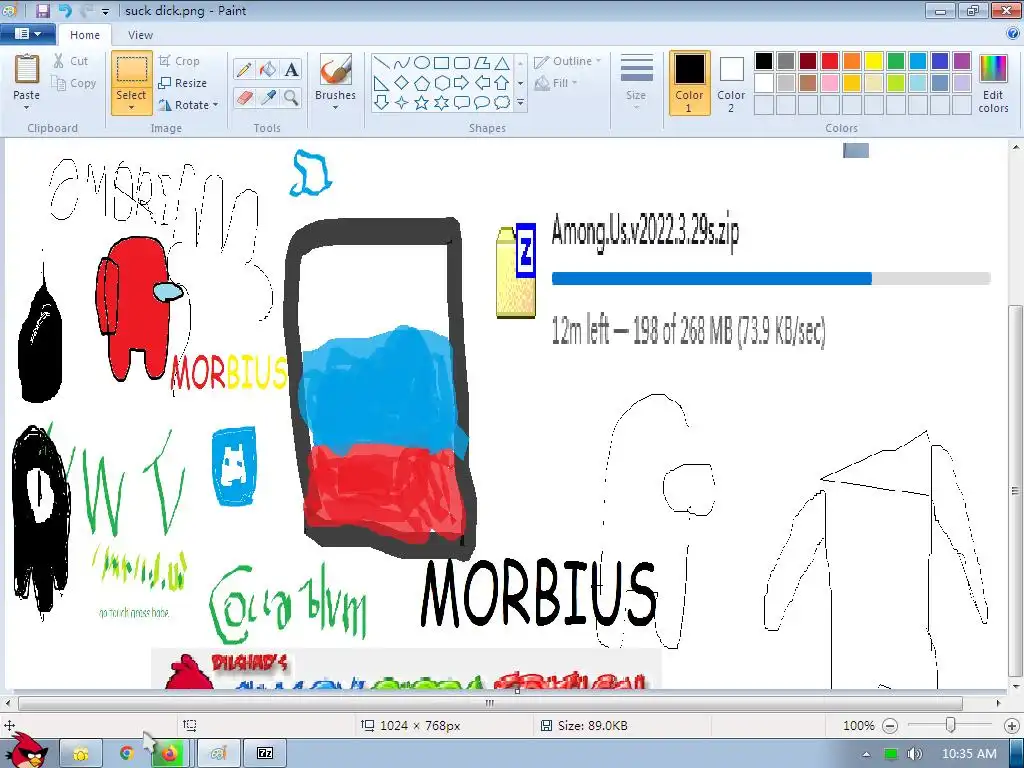Choose the Down arrow shape

pyautogui.click(x=382, y=103)
